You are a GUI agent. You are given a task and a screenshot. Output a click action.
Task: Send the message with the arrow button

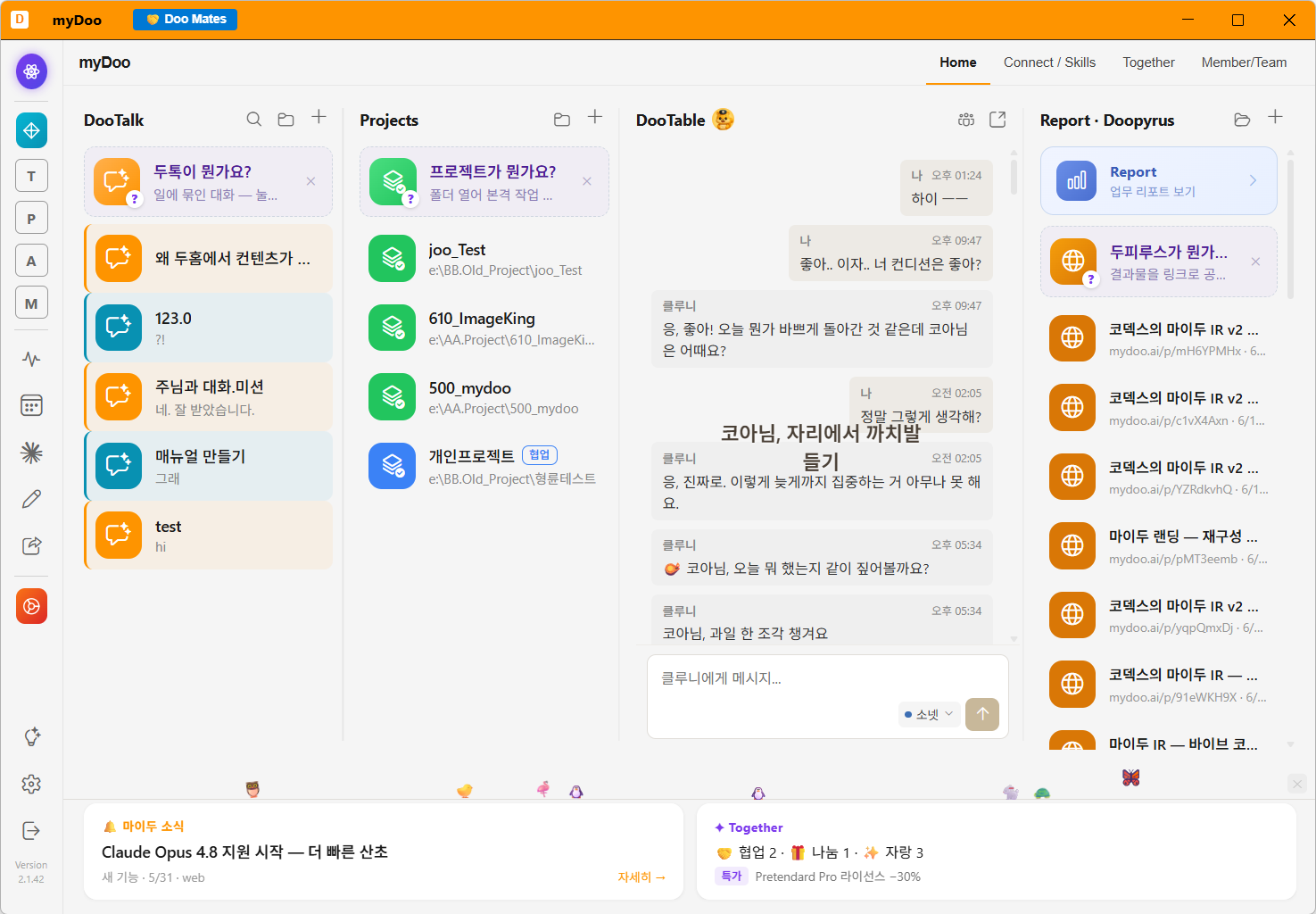pos(982,713)
